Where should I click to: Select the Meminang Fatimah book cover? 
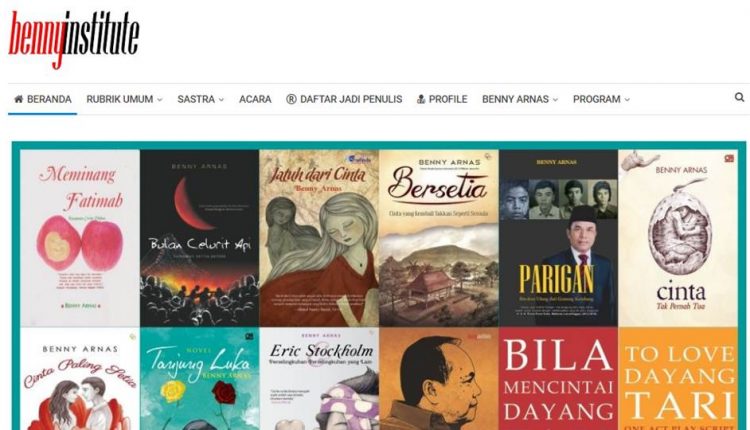coord(80,238)
